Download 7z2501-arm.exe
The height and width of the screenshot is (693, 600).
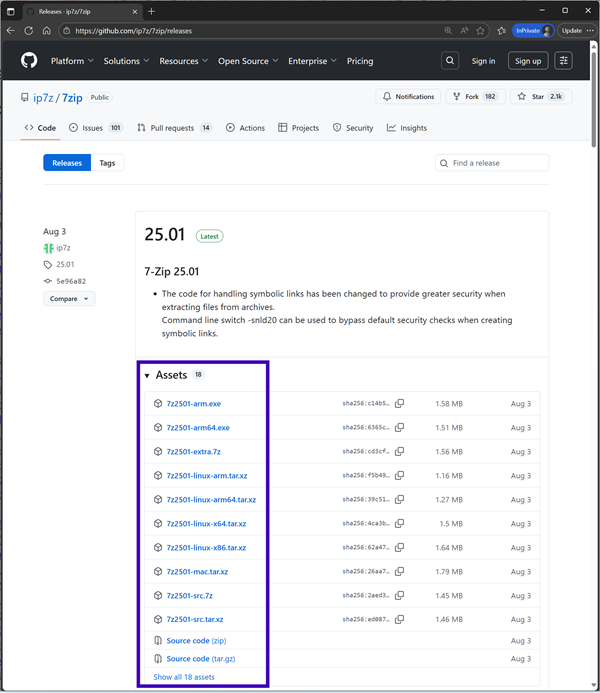click(x=194, y=404)
